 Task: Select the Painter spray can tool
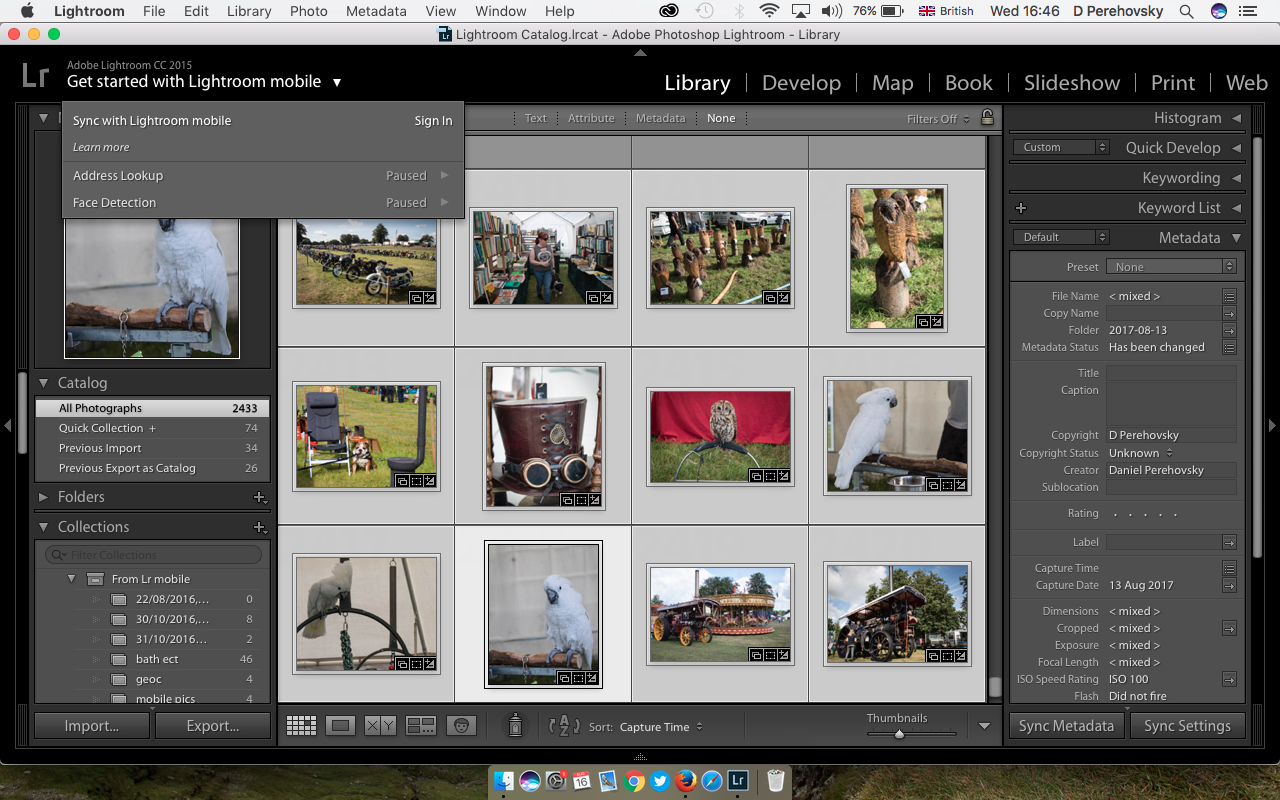[515, 725]
